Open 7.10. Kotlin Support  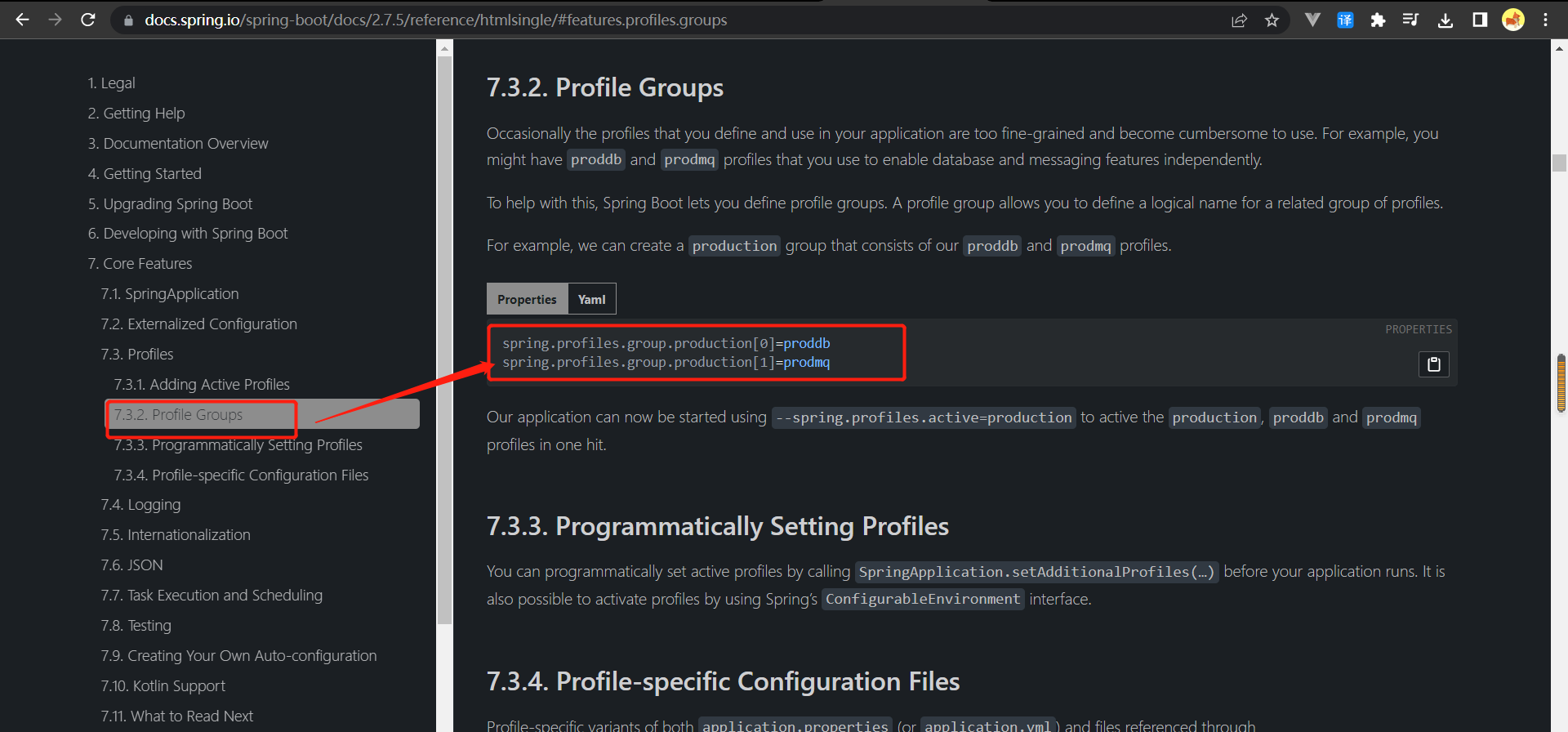163,685
